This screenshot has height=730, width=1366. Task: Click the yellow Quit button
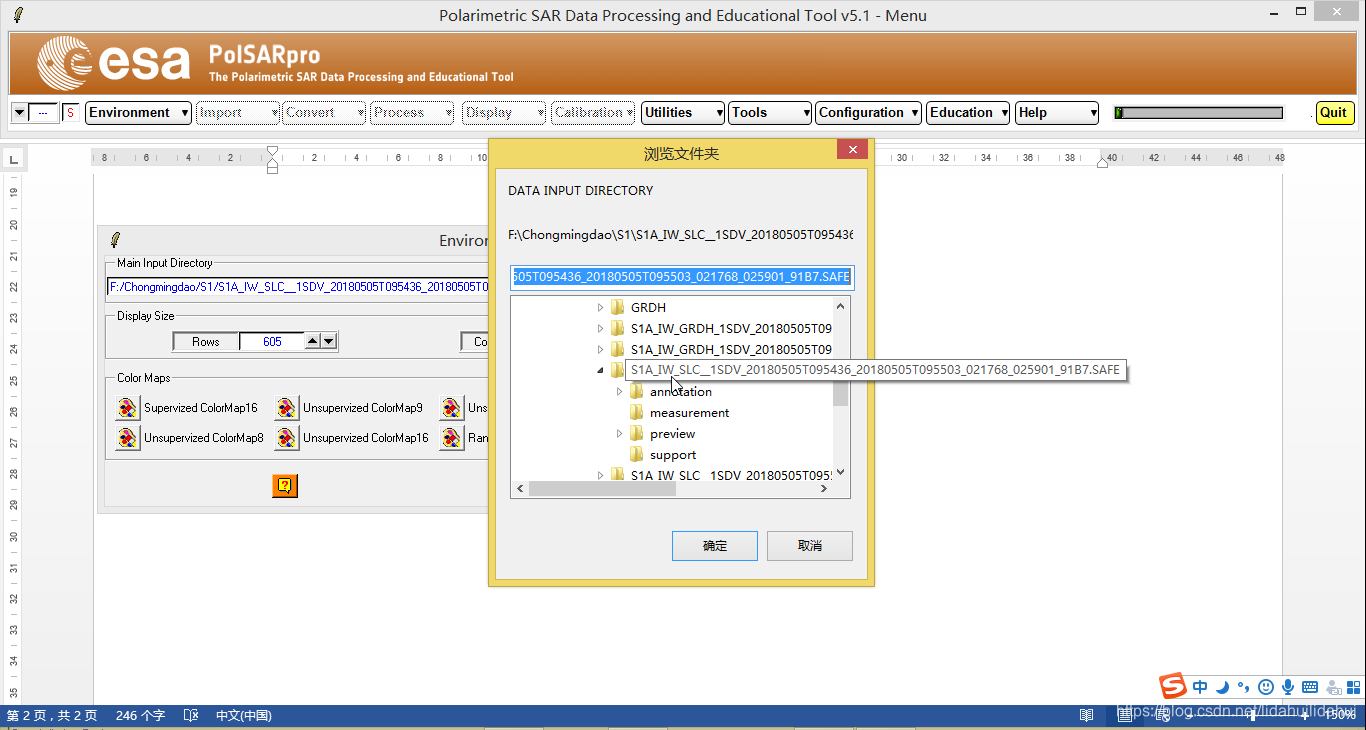coord(1334,113)
